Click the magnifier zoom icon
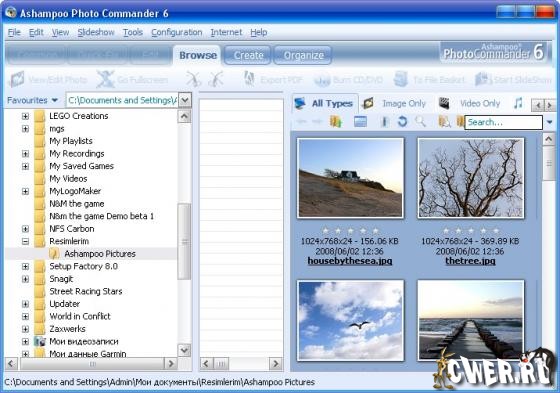This screenshot has width=560, height=393. coord(421,122)
